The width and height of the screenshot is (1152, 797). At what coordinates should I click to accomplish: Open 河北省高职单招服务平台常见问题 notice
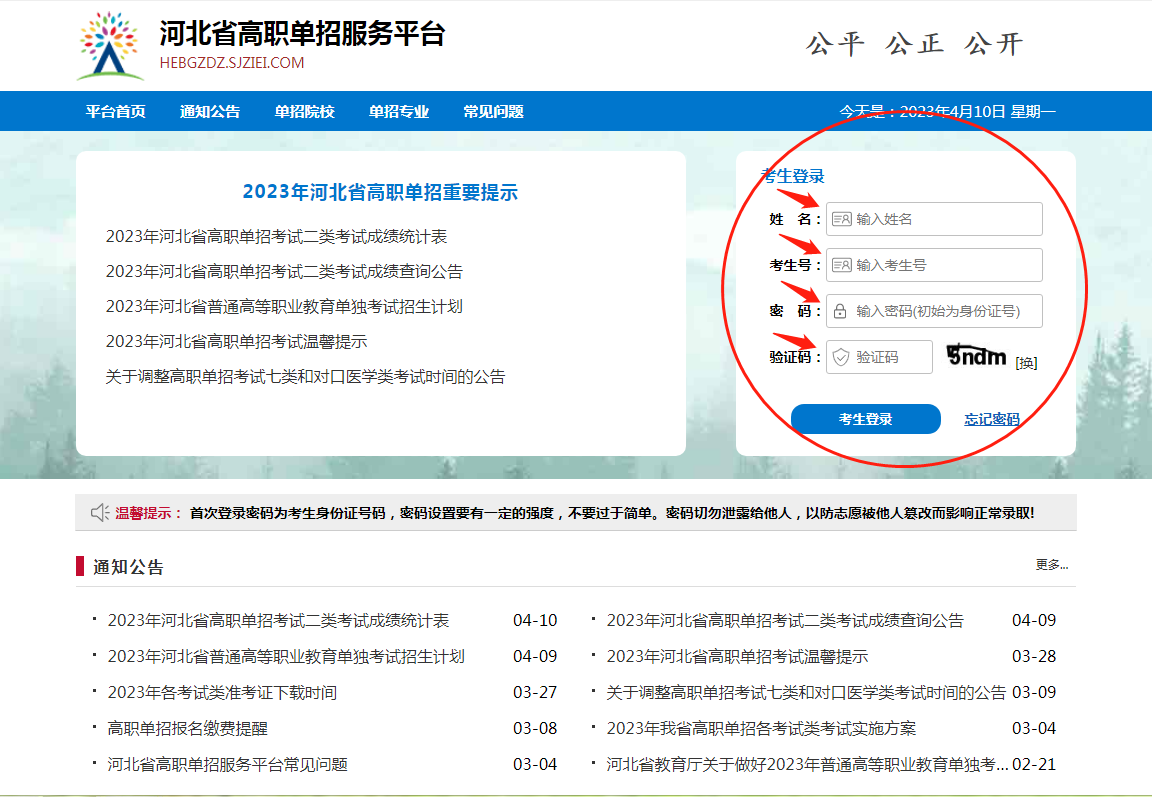pos(228,765)
